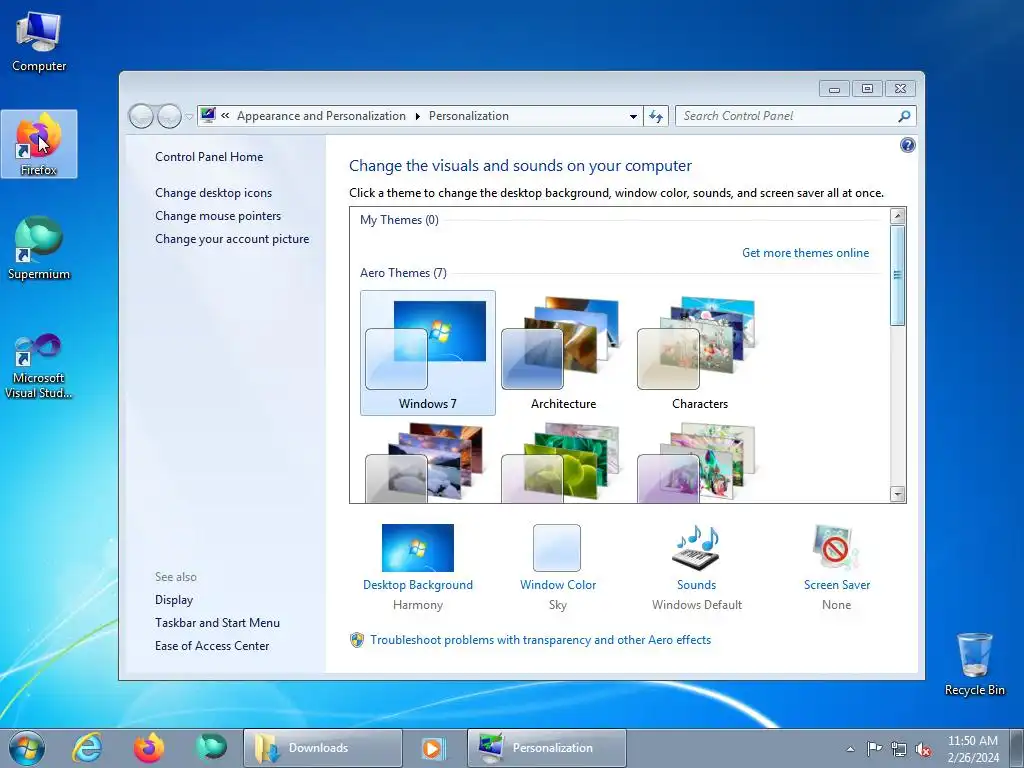Select the Firefox desktop shortcut

pos(39,144)
